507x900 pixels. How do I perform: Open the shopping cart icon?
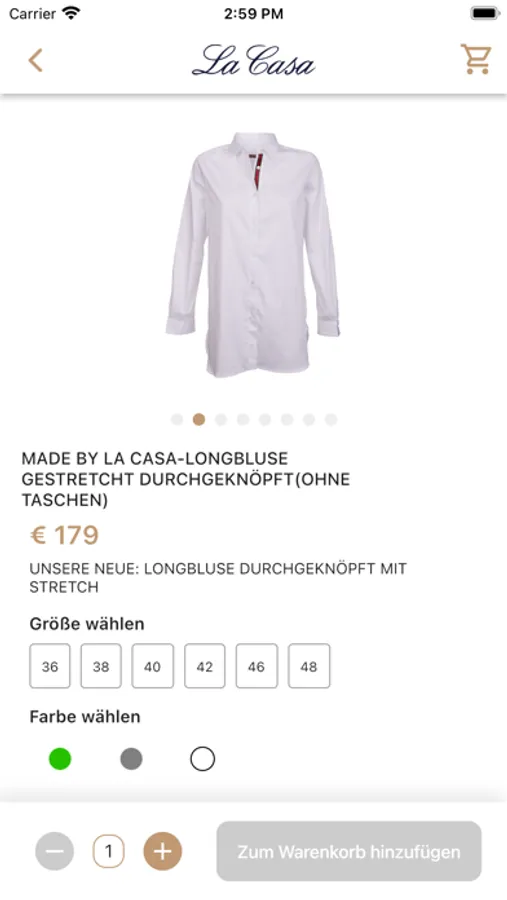point(475,59)
